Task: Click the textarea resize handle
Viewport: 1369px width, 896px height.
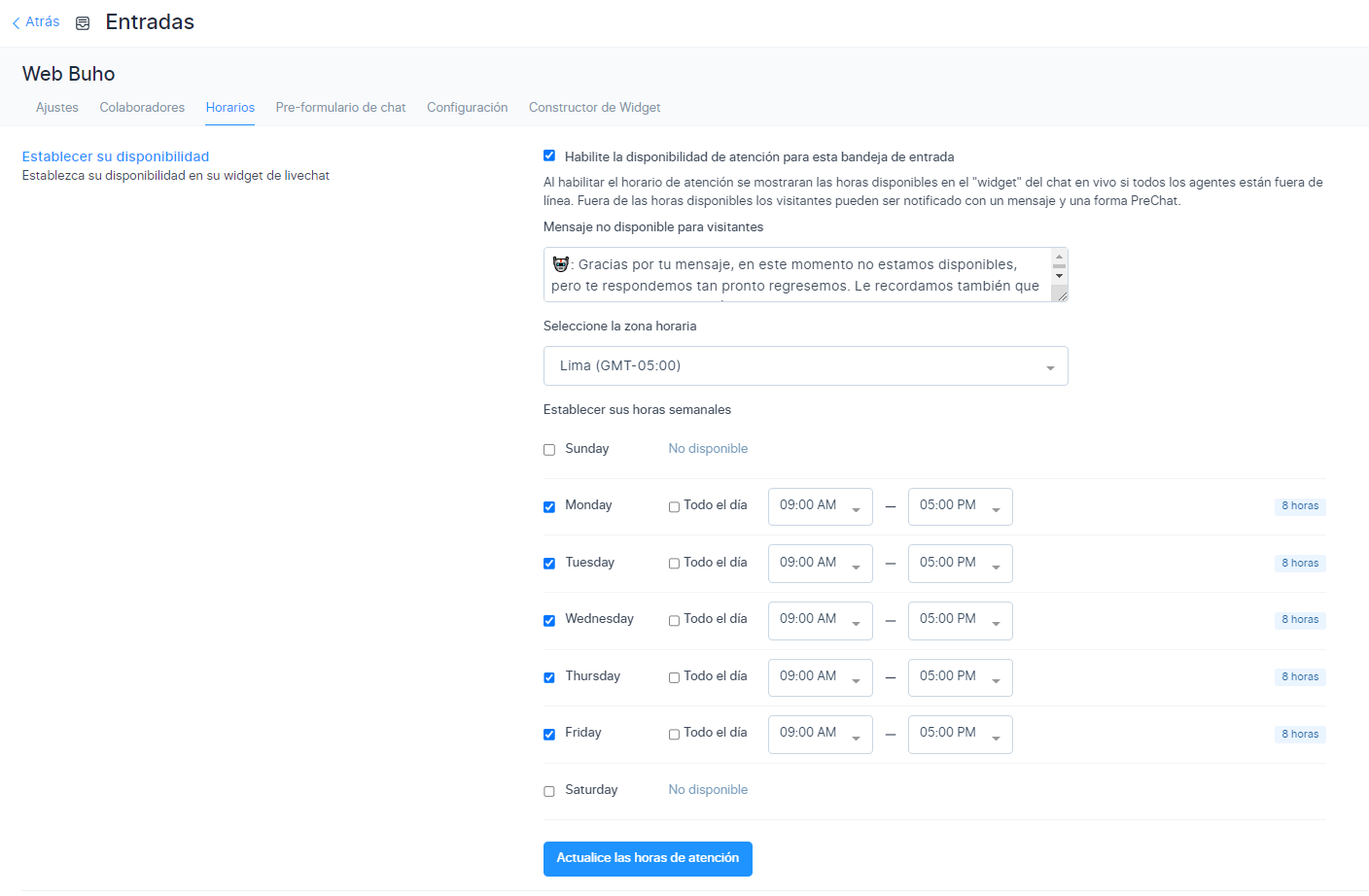Action: click(x=1061, y=294)
